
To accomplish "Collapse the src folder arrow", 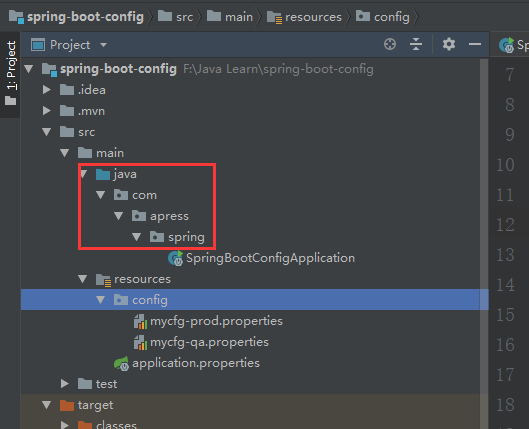I will pyautogui.click(x=47, y=132).
